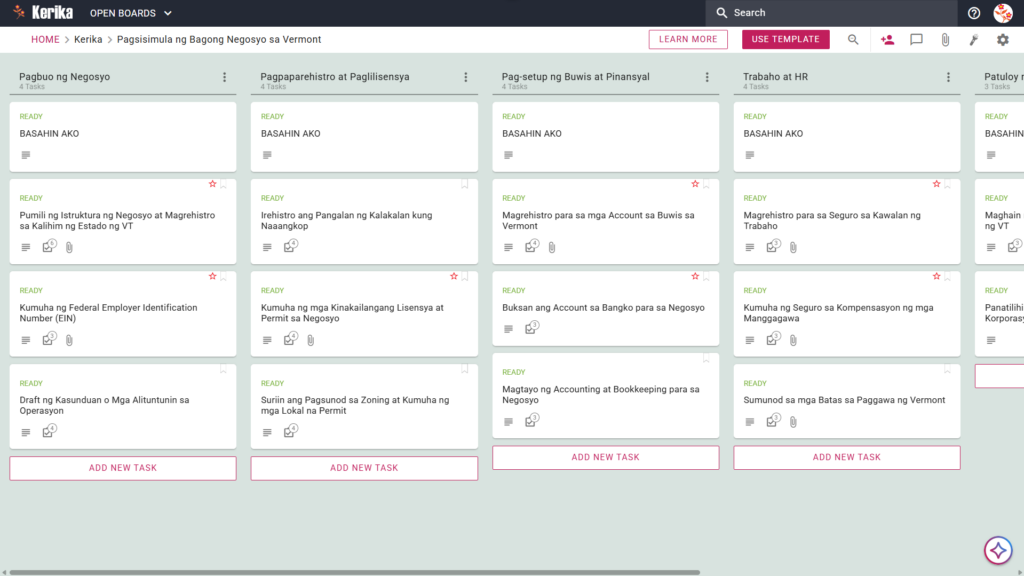The image size is (1024, 576).
Task: Toggle star on Buksan ang Account sa Bangko card
Action: pos(695,276)
